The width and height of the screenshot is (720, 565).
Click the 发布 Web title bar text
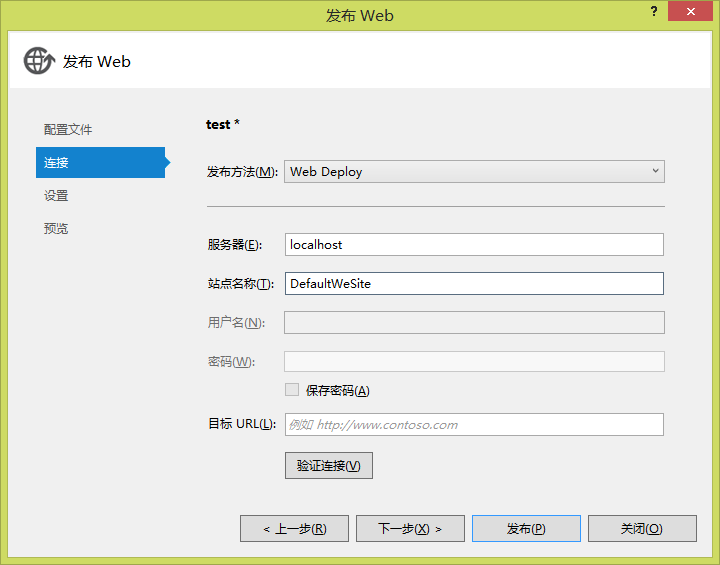click(x=359, y=15)
